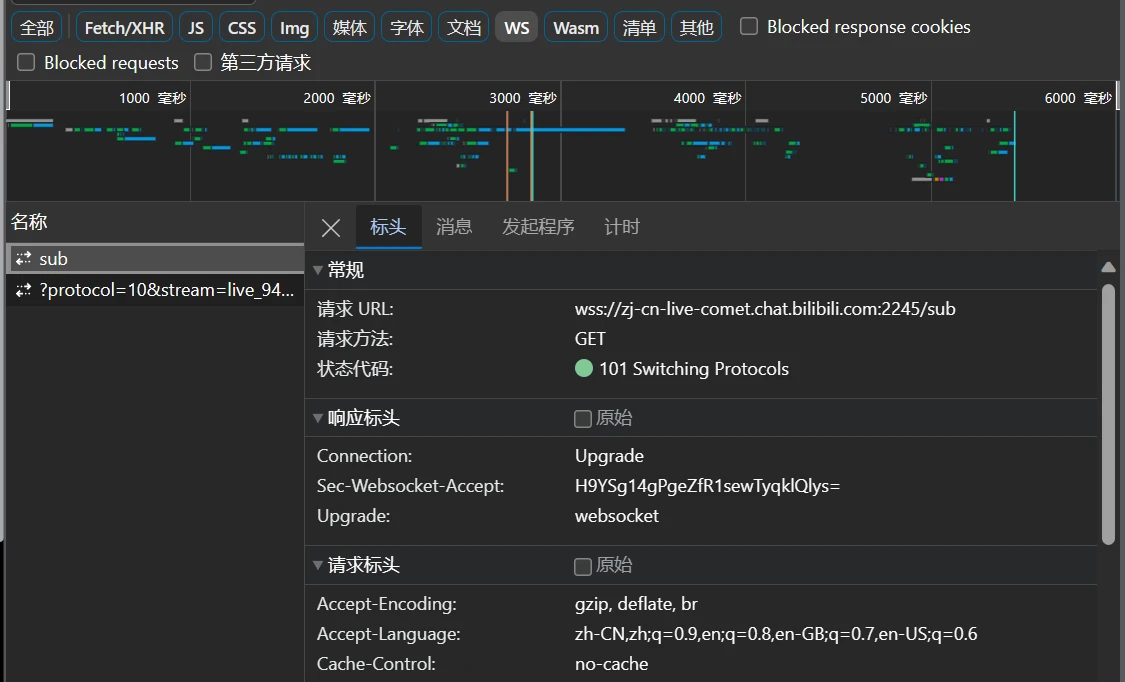Filter requests by 文档
This screenshot has height=682, width=1125.
463,28
